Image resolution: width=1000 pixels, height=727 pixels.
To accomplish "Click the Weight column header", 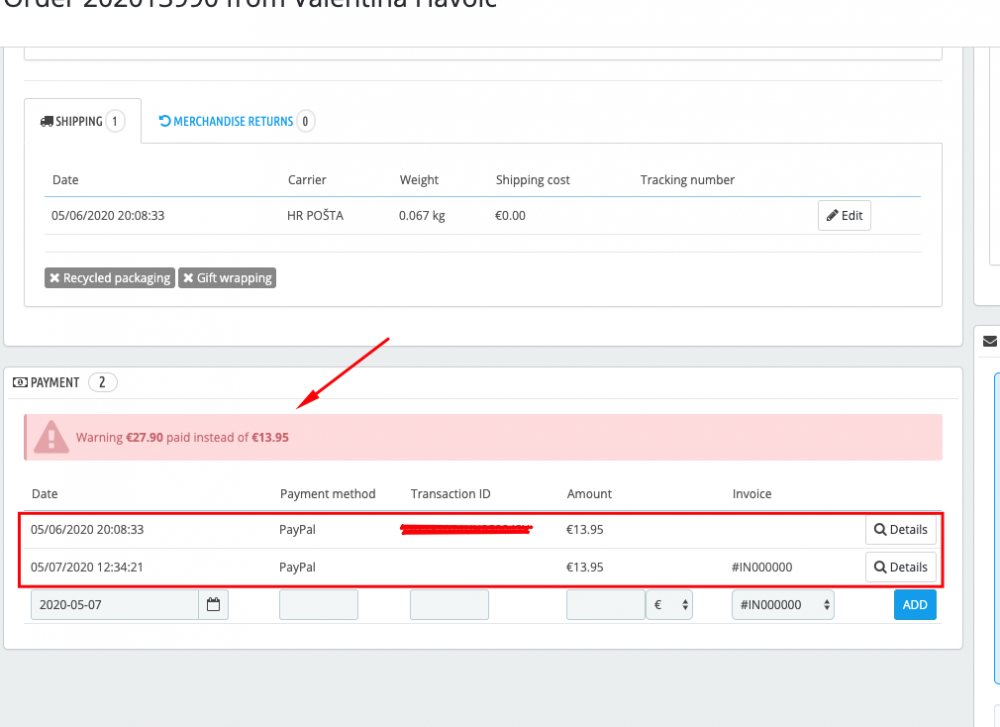I will coord(419,180).
